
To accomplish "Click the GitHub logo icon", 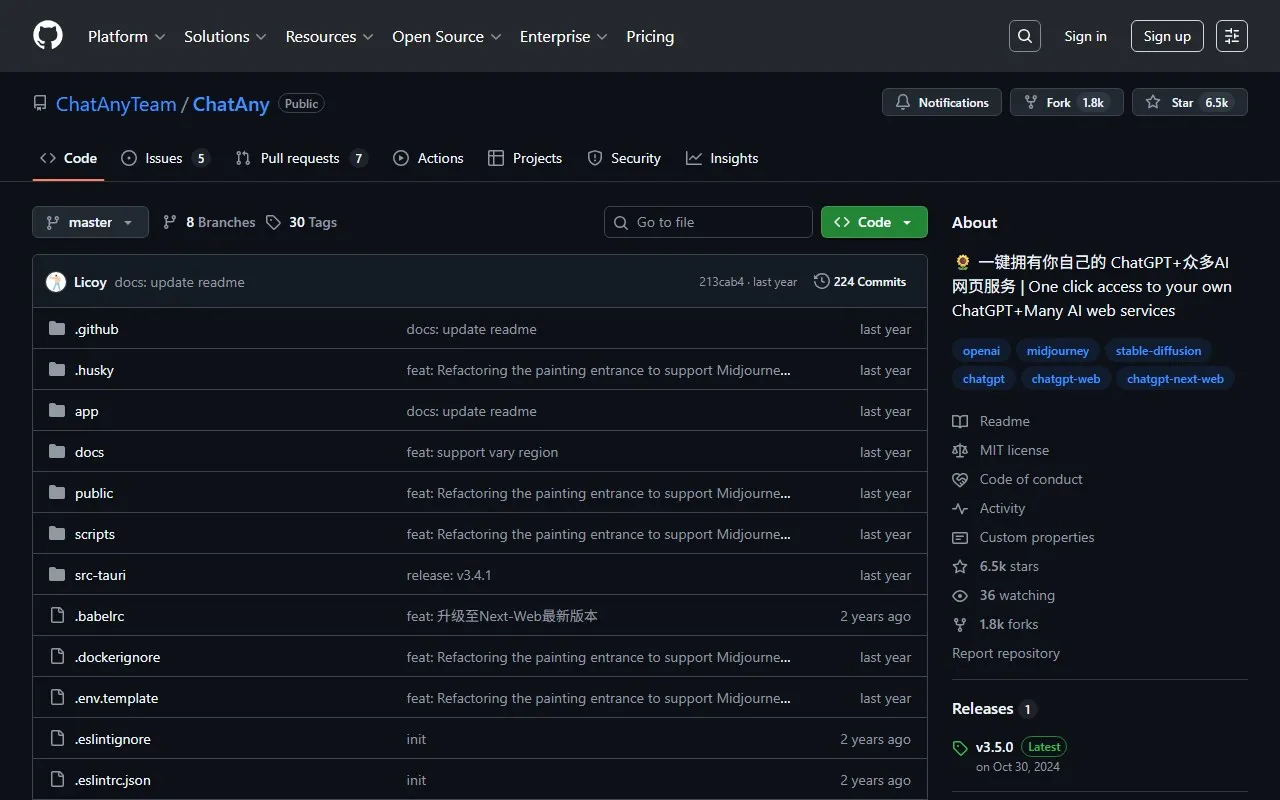I will coord(48,36).
